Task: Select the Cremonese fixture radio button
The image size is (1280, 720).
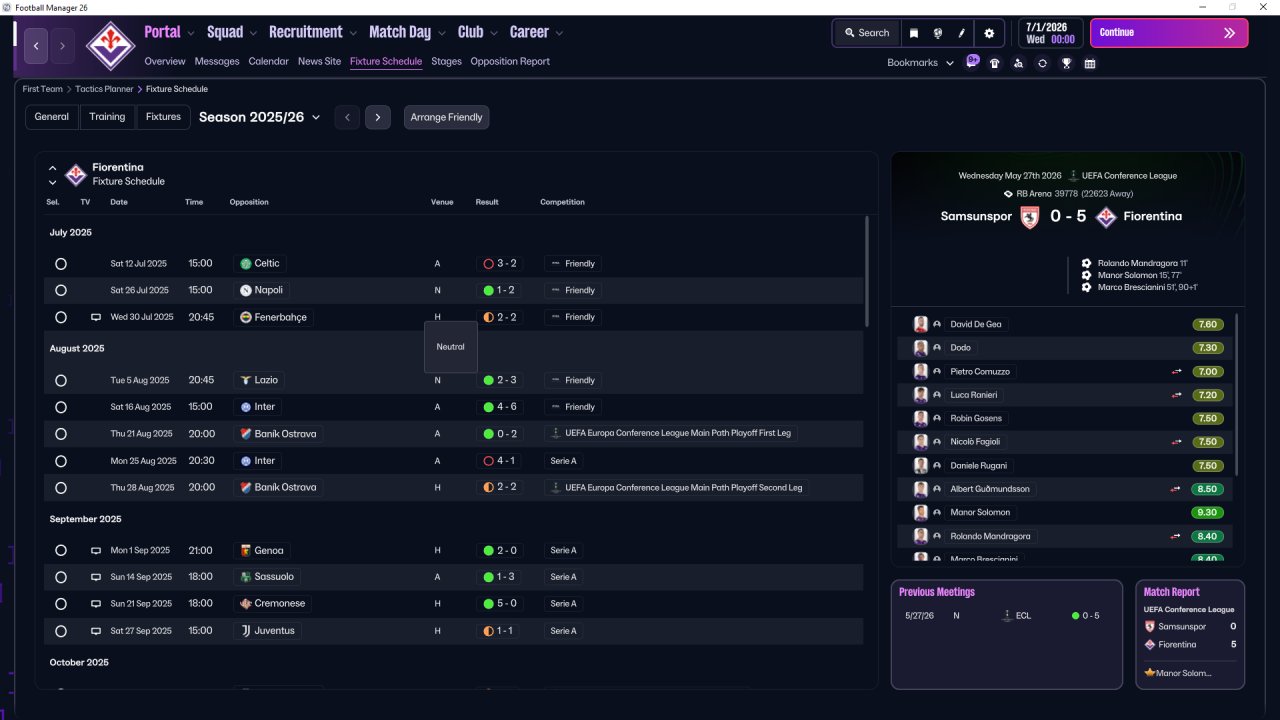Action: (x=61, y=604)
